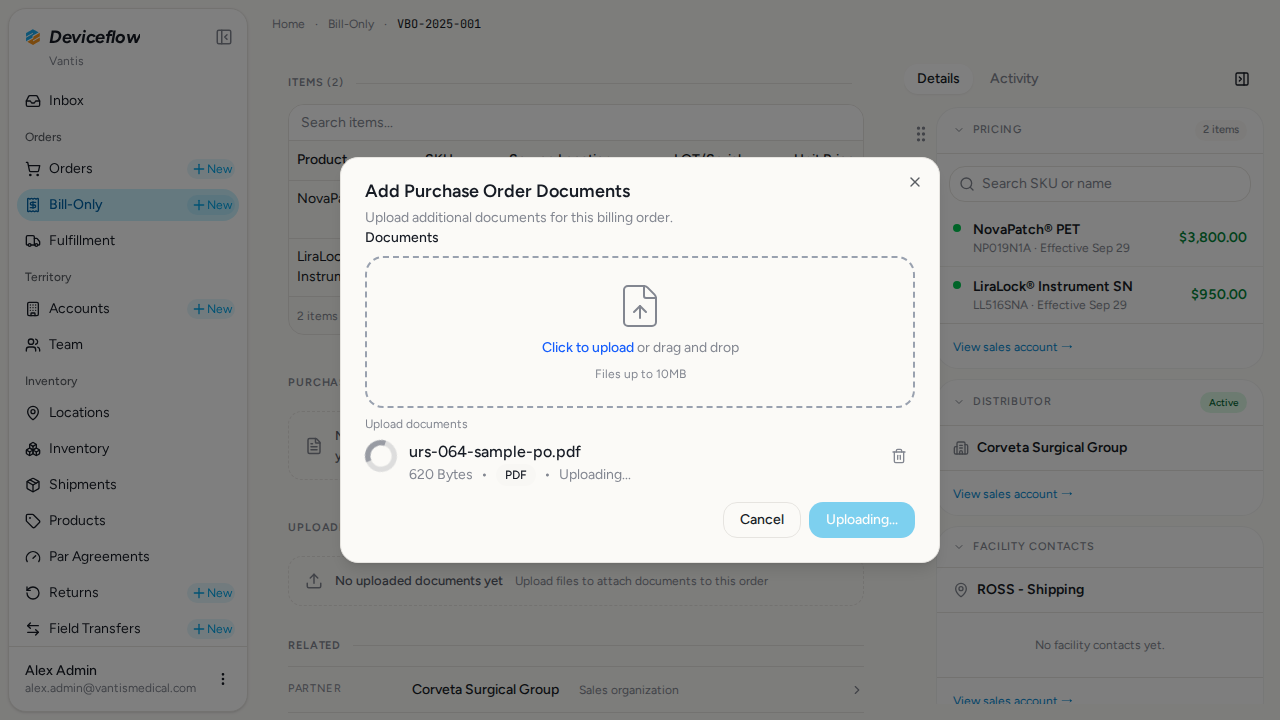Create a new Bill-Only order with New

(212, 205)
